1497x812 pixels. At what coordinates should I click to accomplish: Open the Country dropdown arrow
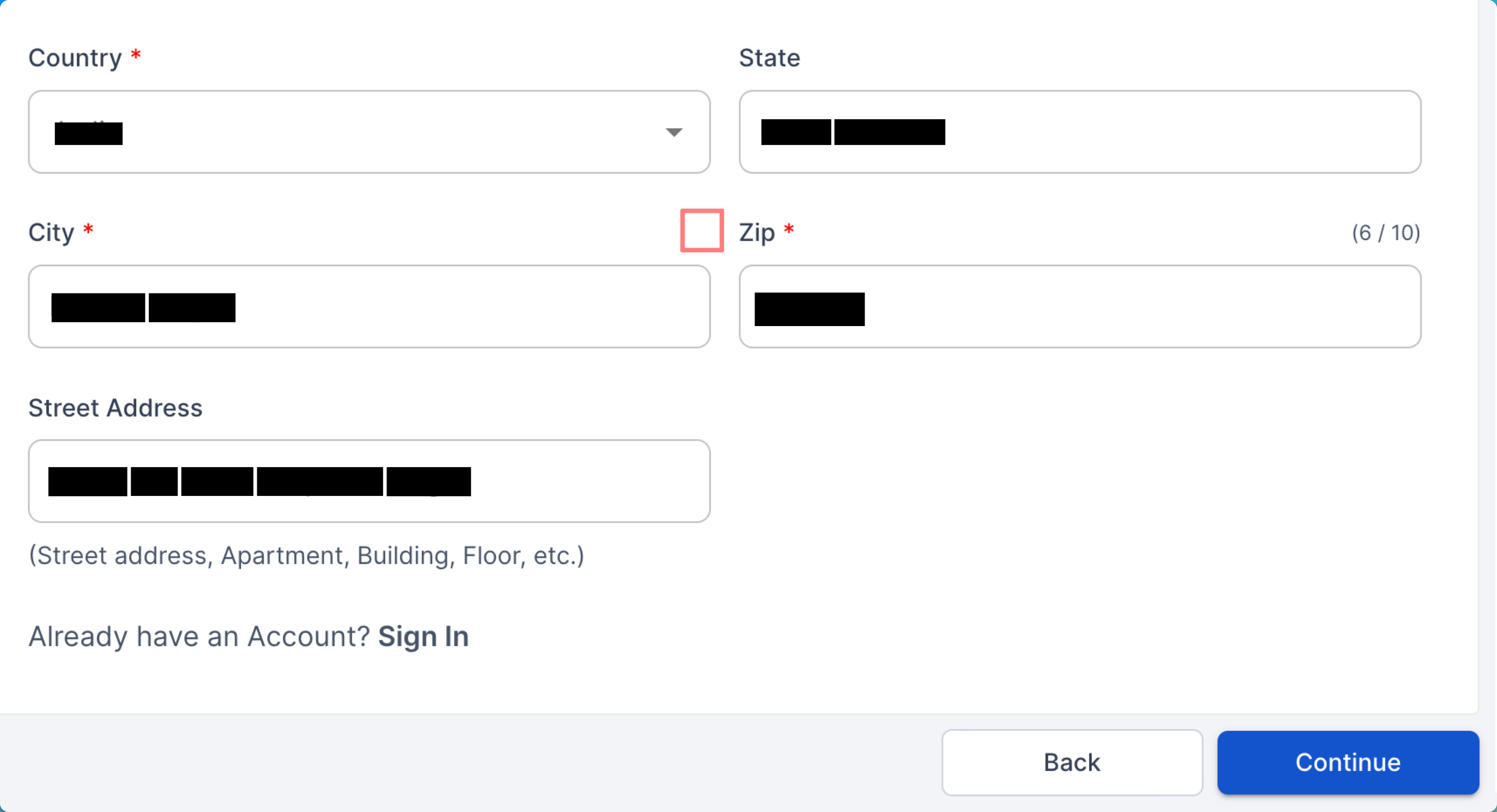click(673, 132)
